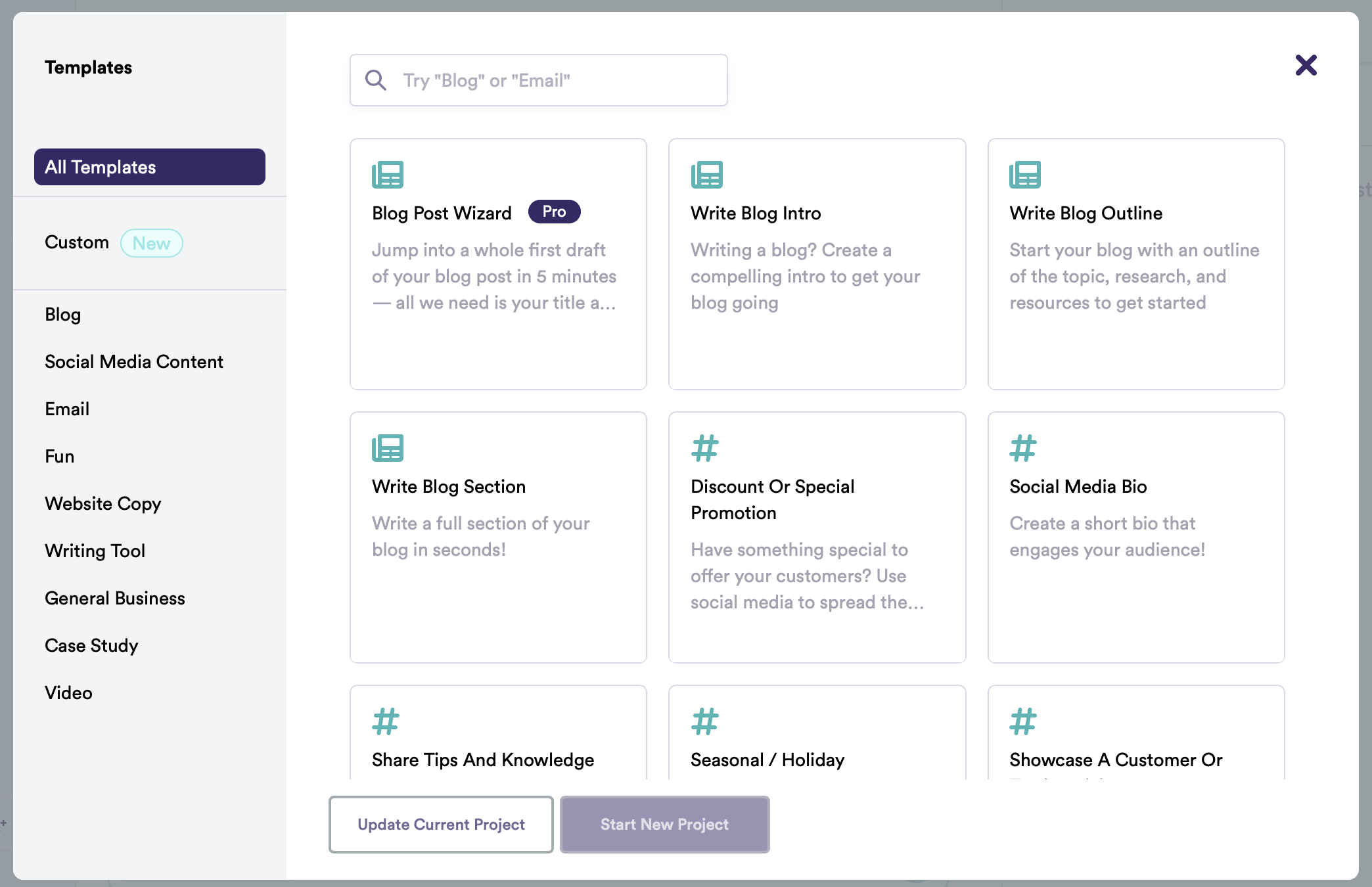
Task: Click Update Current Project
Action: pos(441,824)
